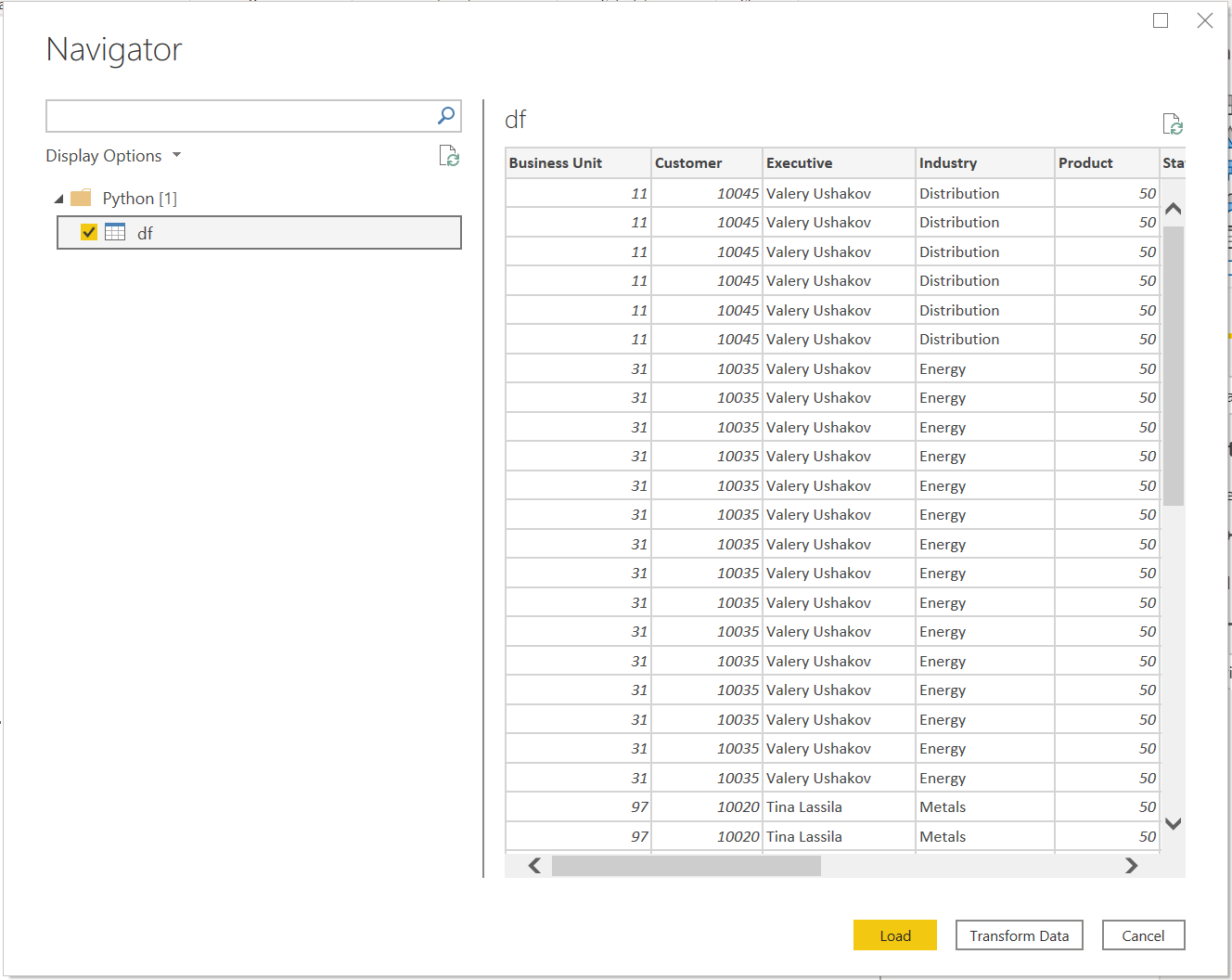Maximize the Navigator dialog window
The width and height of the screenshot is (1232, 980).
coord(1161,20)
